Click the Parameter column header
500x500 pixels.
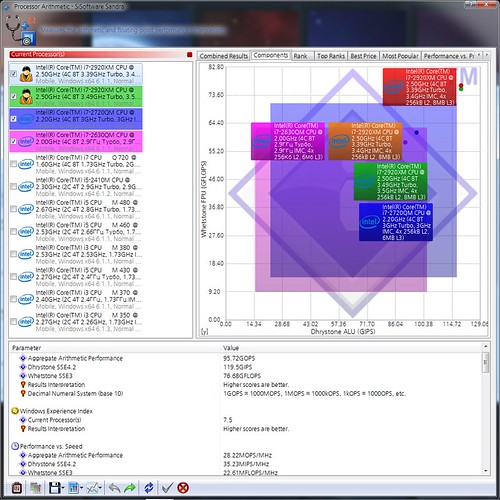coord(114,348)
